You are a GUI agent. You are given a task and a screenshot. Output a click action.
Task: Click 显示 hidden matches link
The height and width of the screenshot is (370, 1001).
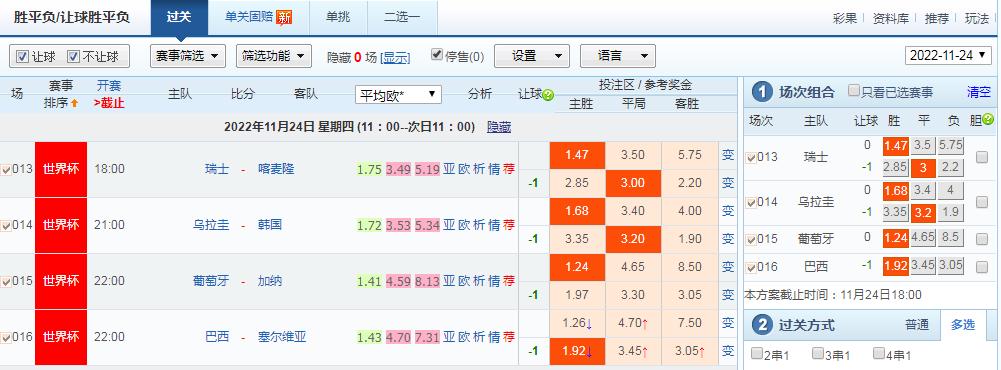click(x=395, y=57)
